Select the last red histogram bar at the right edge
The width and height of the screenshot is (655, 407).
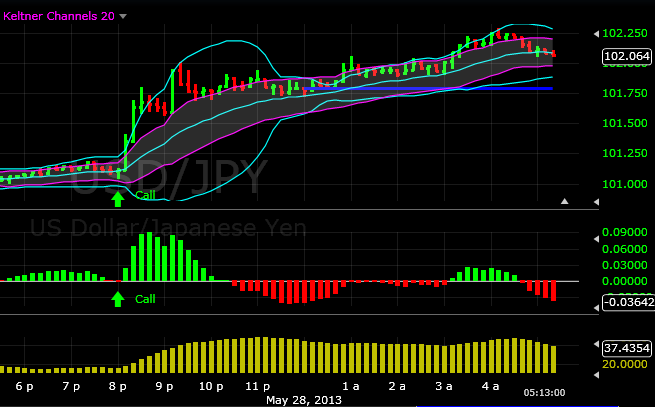[x=553, y=291]
